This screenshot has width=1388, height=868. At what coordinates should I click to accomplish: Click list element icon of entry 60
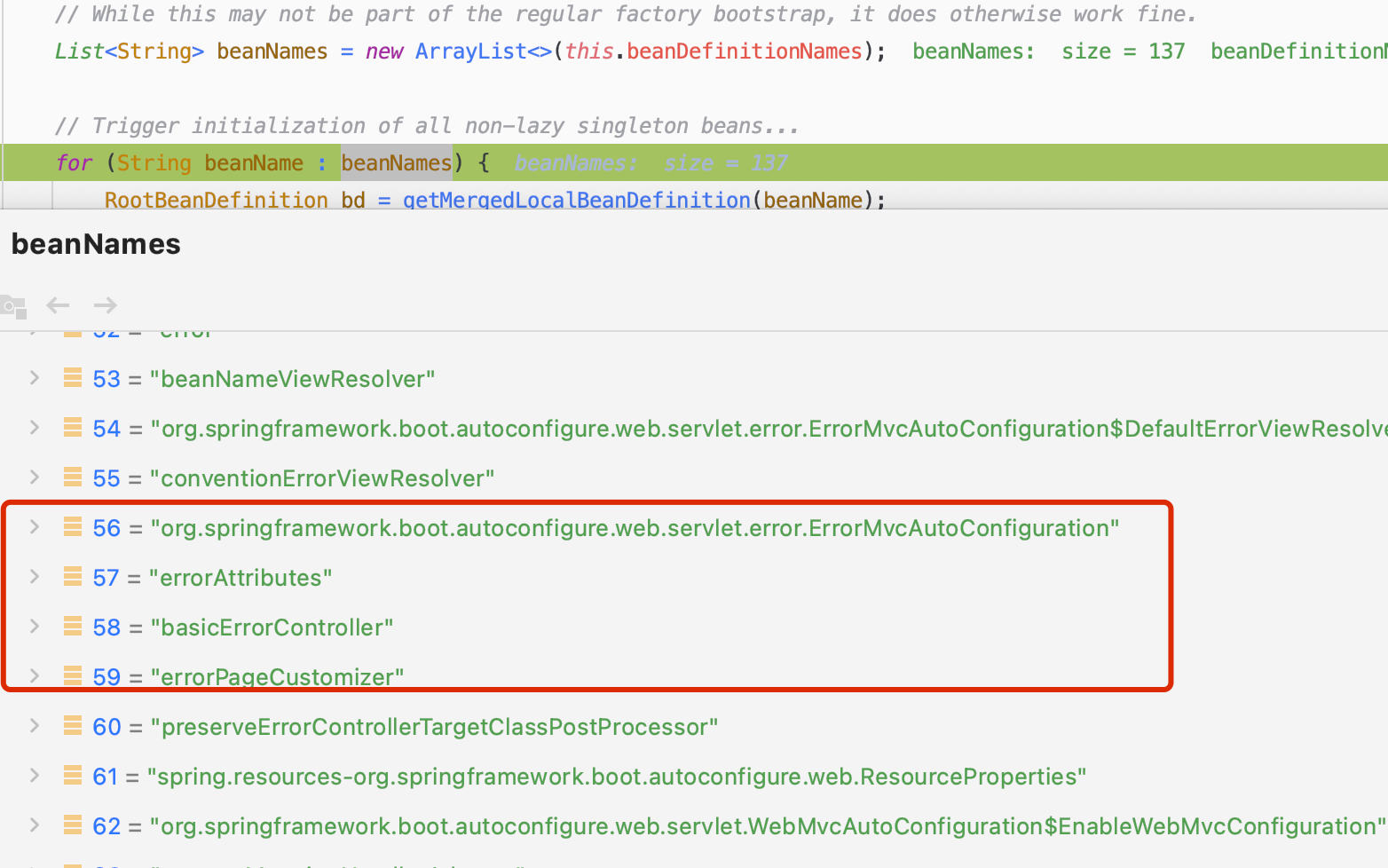tap(73, 726)
